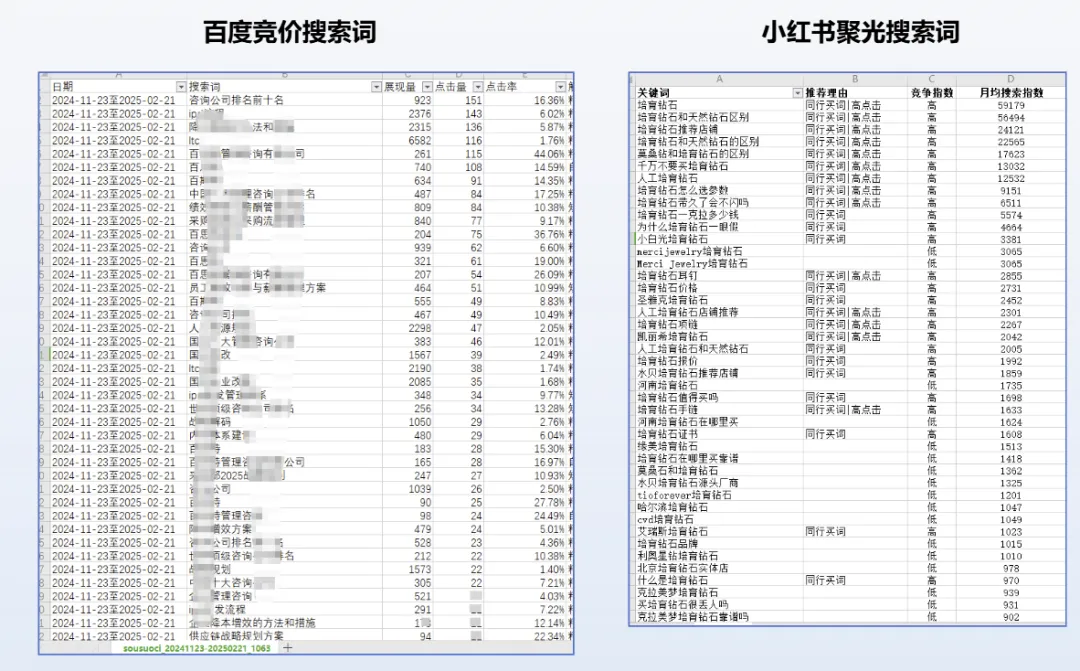Select the keyword cell 培育钻石和天然钻石区别
Screen dimensions: 1080x671
(x=719, y=117)
